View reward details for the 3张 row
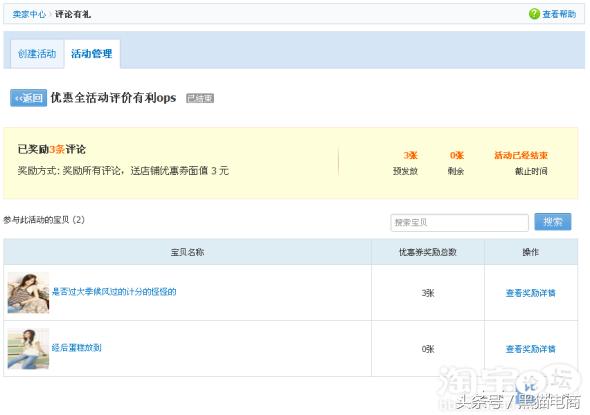 click(530, 293)
